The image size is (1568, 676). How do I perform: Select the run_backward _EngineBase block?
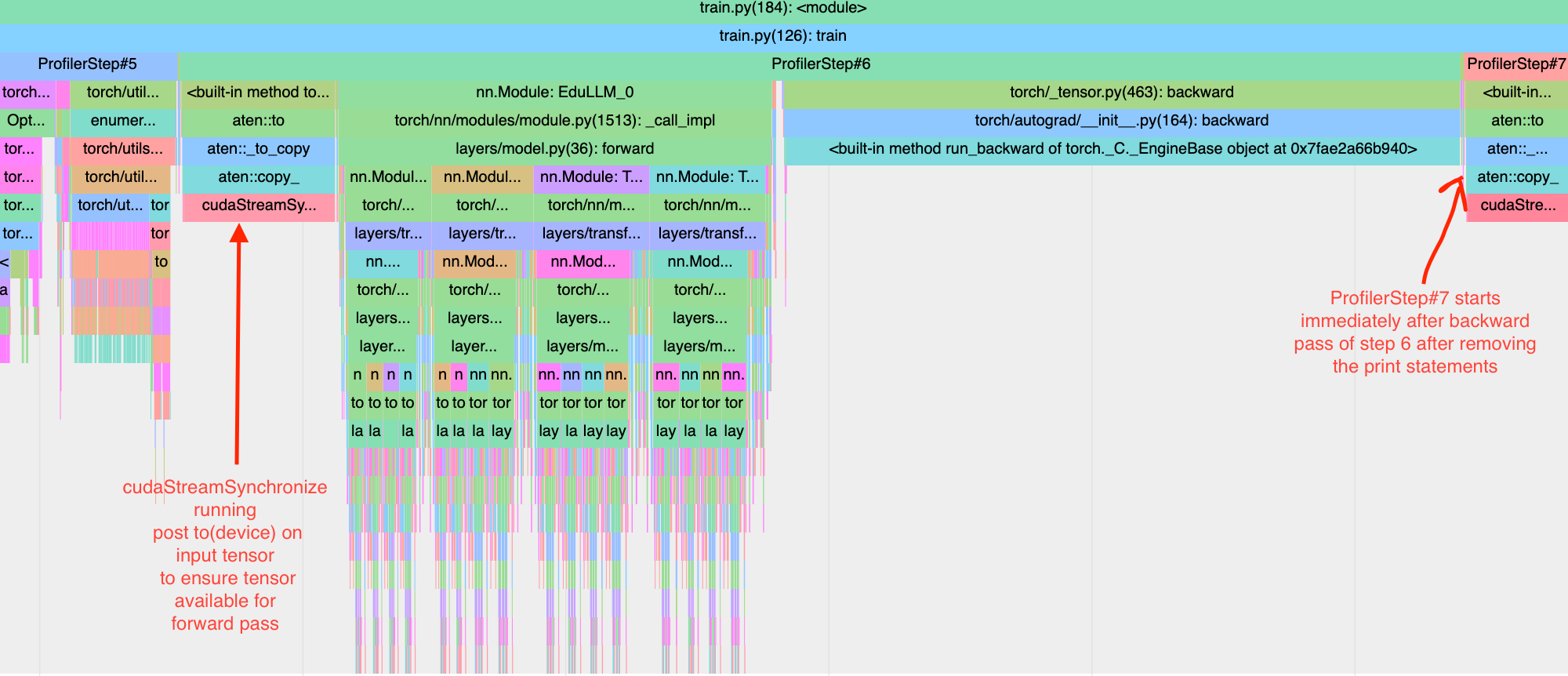point(1122,149)
